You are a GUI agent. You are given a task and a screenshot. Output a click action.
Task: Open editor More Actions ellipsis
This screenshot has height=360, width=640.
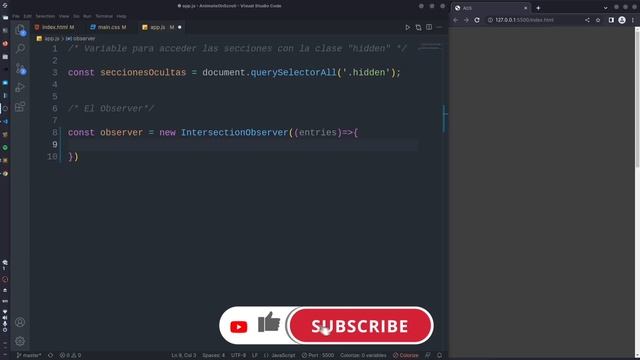440,27
